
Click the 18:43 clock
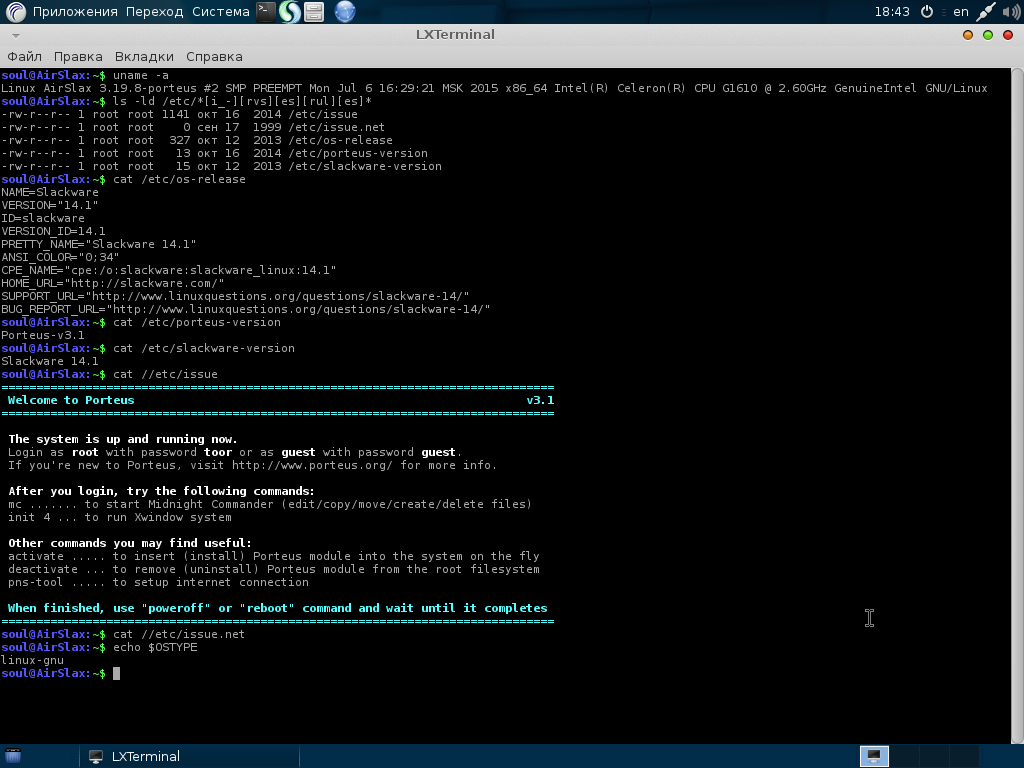891,11
